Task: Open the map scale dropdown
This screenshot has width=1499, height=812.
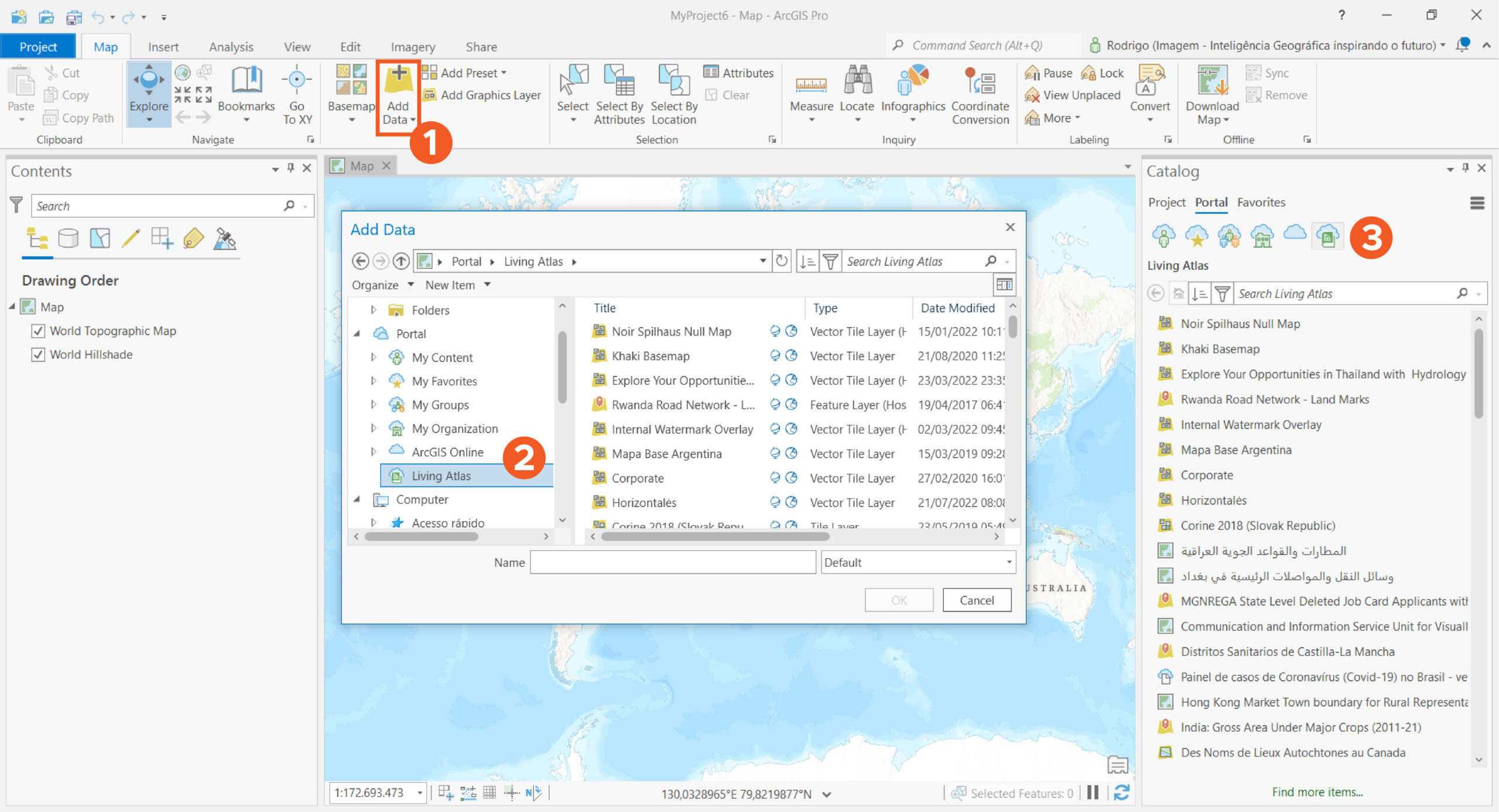Action: (x=420, y=793)
